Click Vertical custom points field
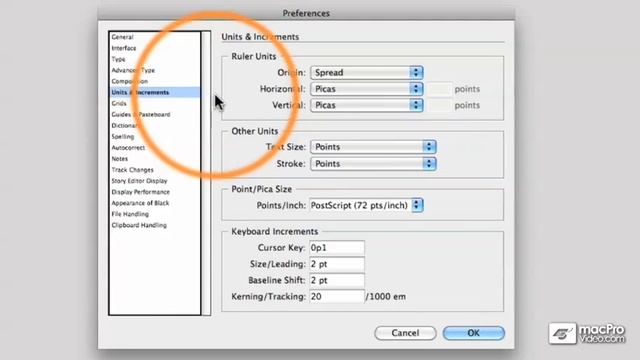Screen dimensions: 640x360 pos(440,105)
